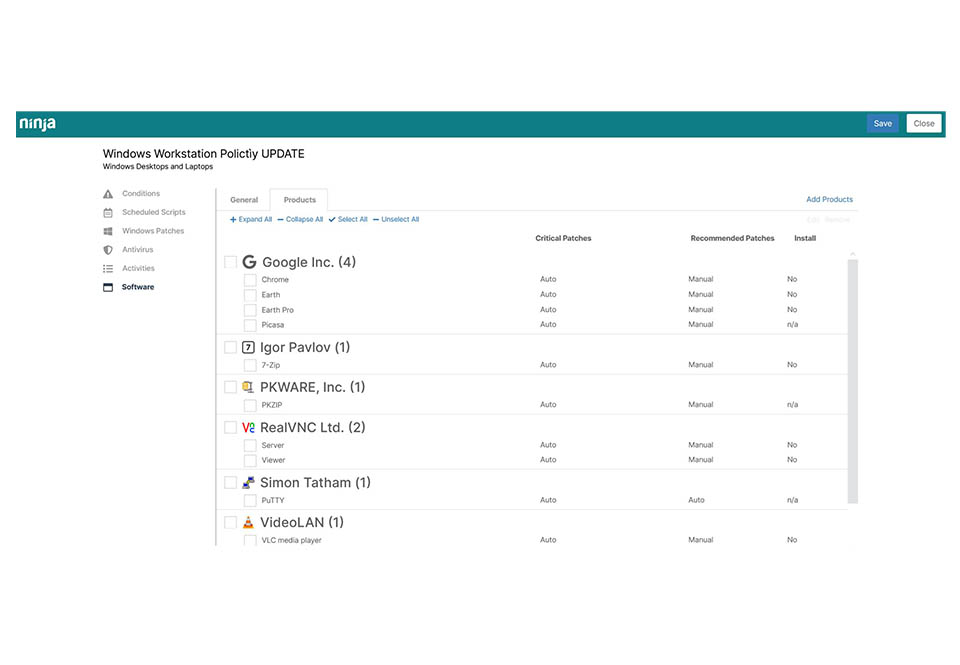Screen dimensions: 960x665
Task: Click 7-Zip's Recommended Patches 'Manual' value
Action: (700, 365)
